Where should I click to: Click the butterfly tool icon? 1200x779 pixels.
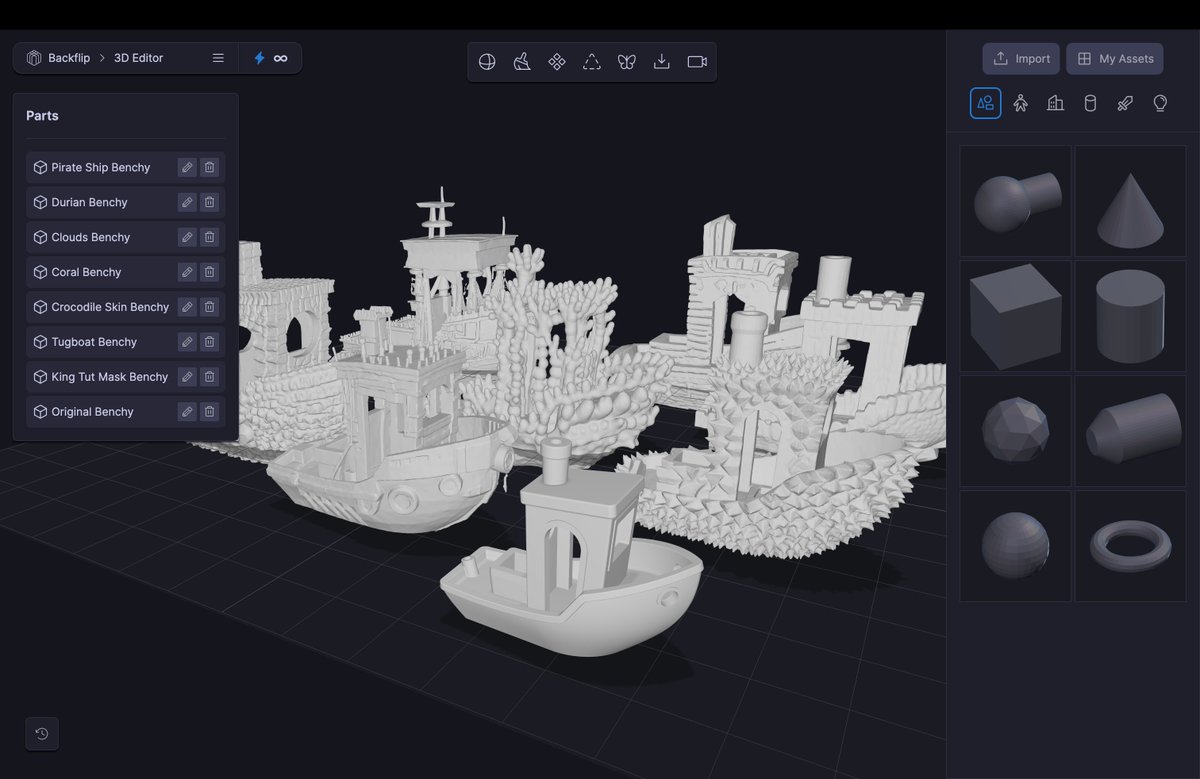[x=627, y=62]
